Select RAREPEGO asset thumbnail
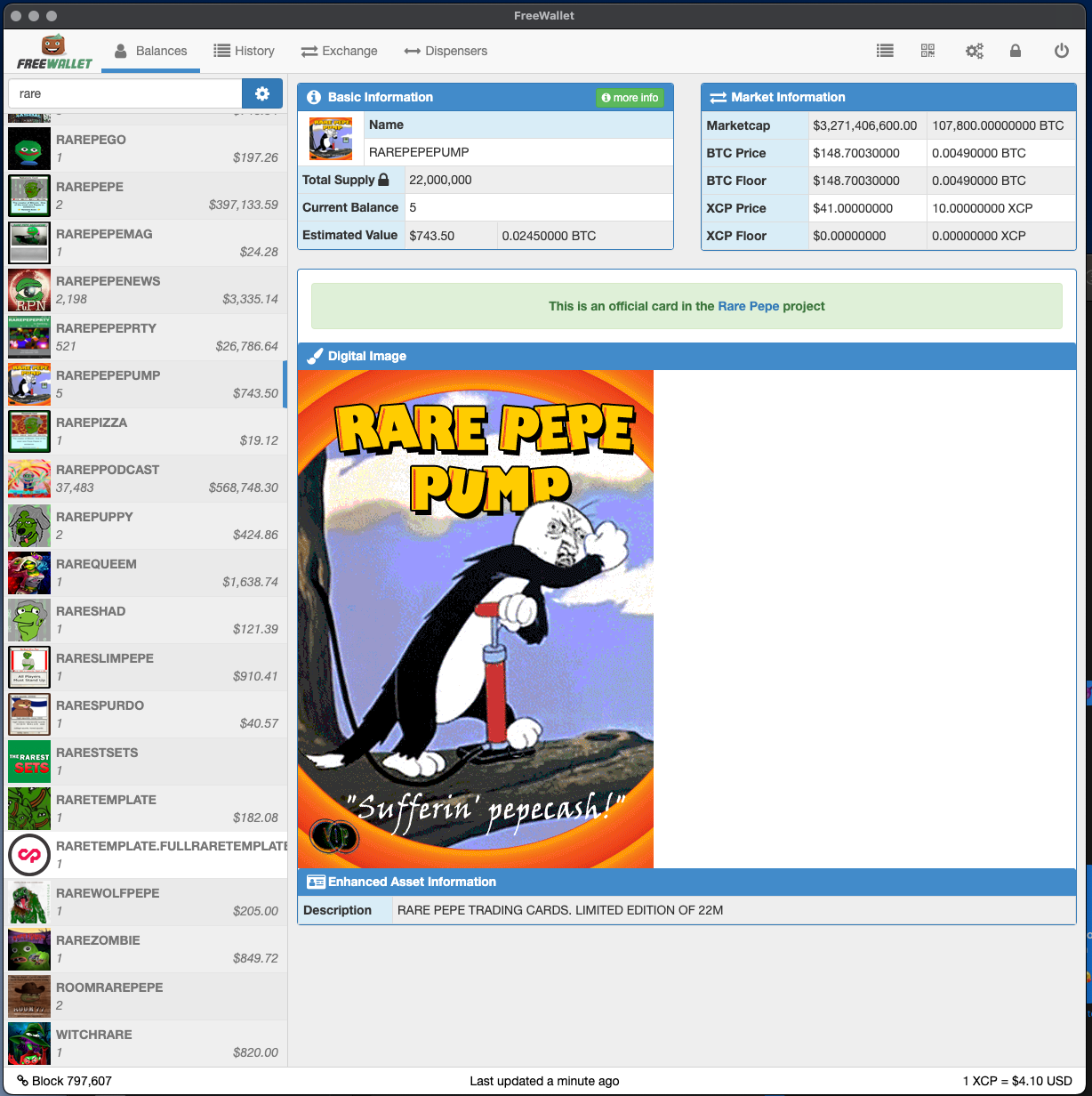The height and width of the screenshot is (1096, 1092). point(29,149)
